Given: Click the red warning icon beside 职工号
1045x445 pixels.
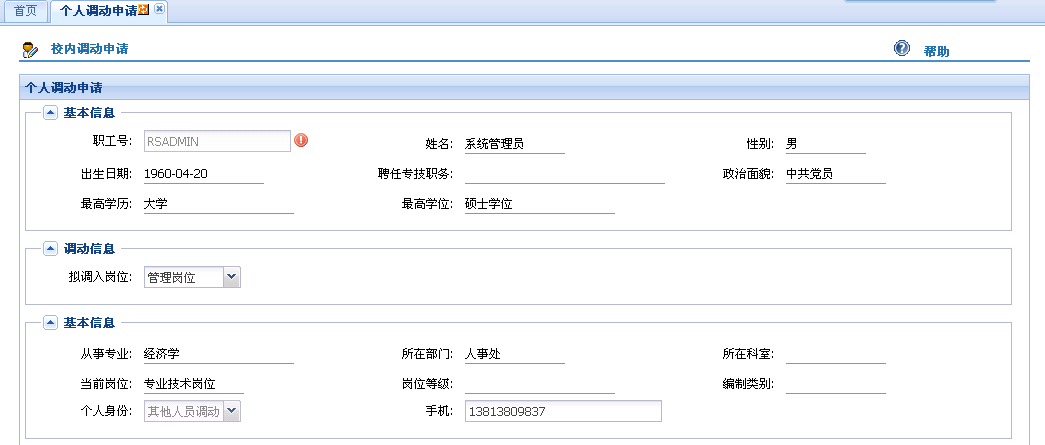Looking at the screenshot, I should pos(301,141).
